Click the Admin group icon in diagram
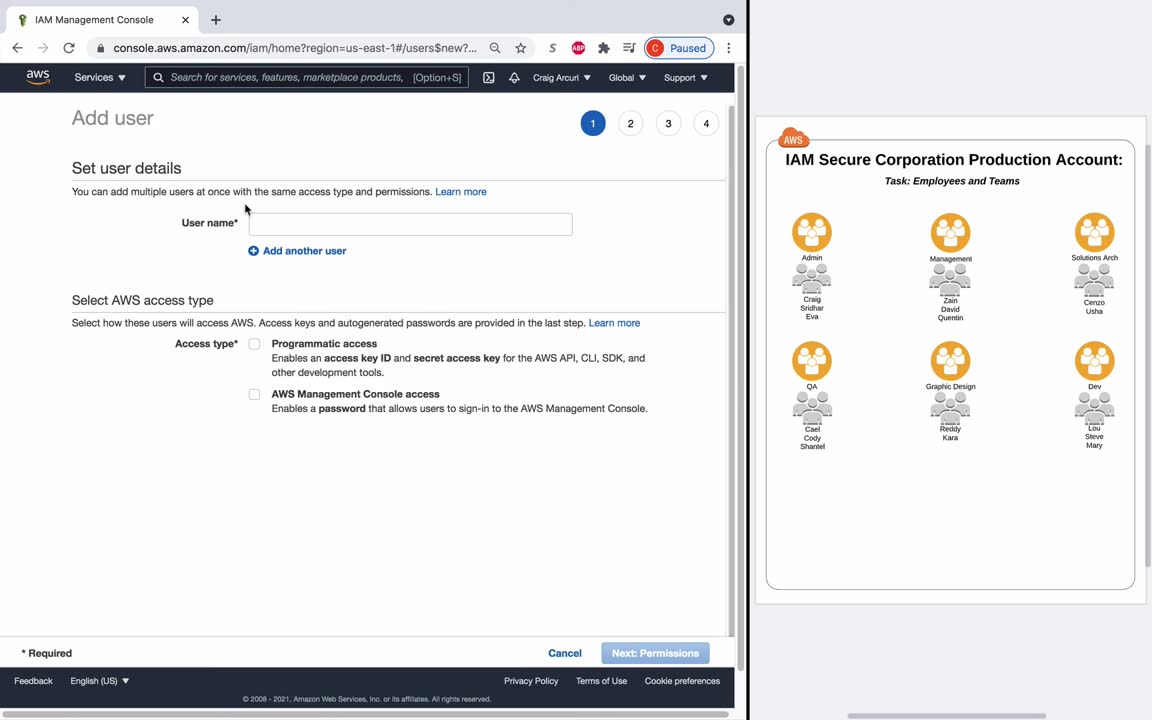Viewport: 1152px width, 720px height. pos(812,232)
